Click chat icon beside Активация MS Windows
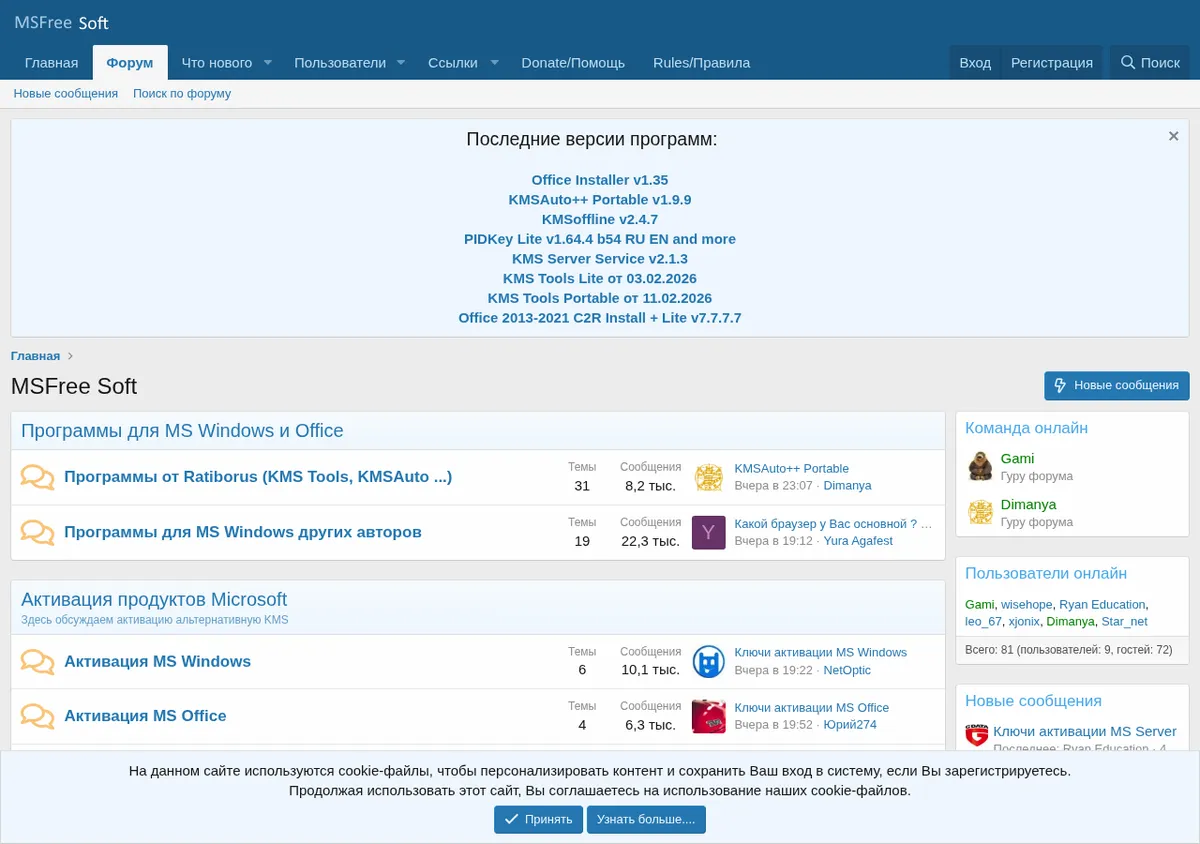The width and height of the screenshot is (1200, 844). pos(38,662)
